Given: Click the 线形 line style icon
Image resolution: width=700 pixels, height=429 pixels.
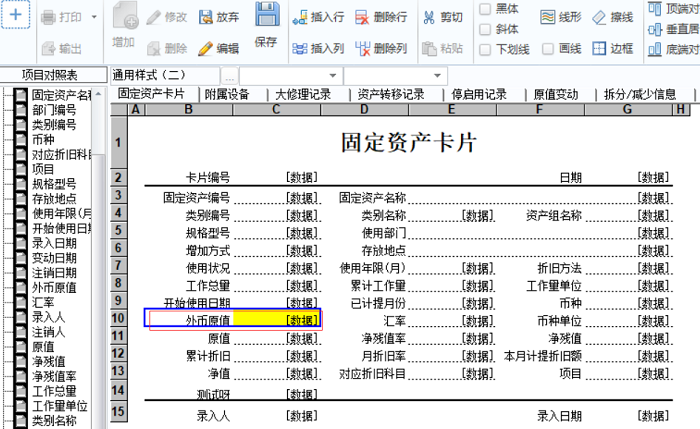Looking at the screenshot, I should (548, 17).
